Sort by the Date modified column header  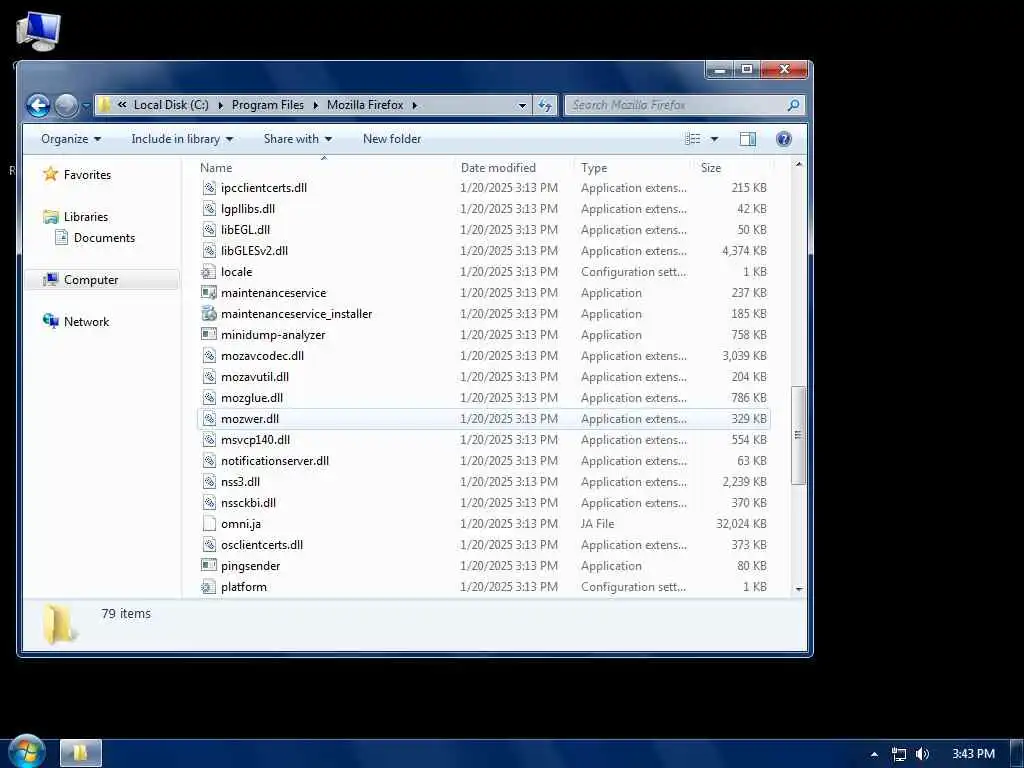(x=498, y=168)
